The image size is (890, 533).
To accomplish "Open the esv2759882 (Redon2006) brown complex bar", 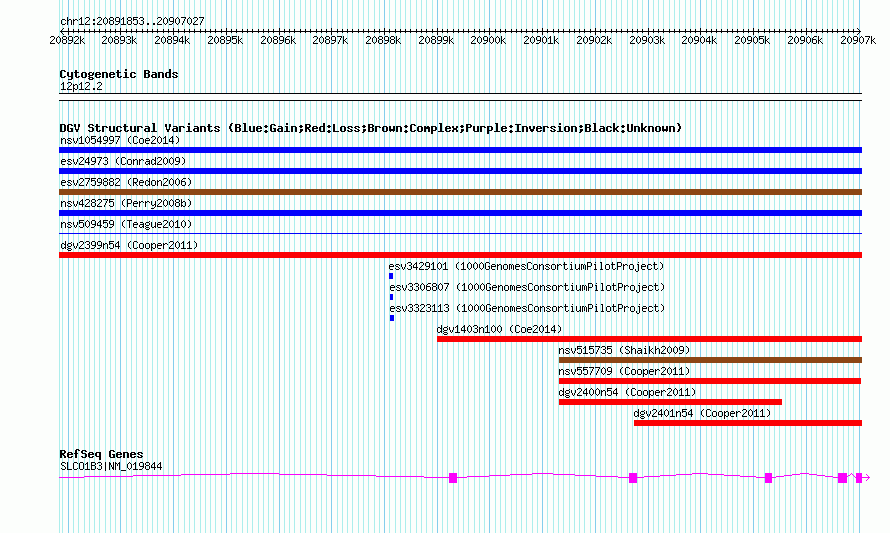I will tap(460, 192).
